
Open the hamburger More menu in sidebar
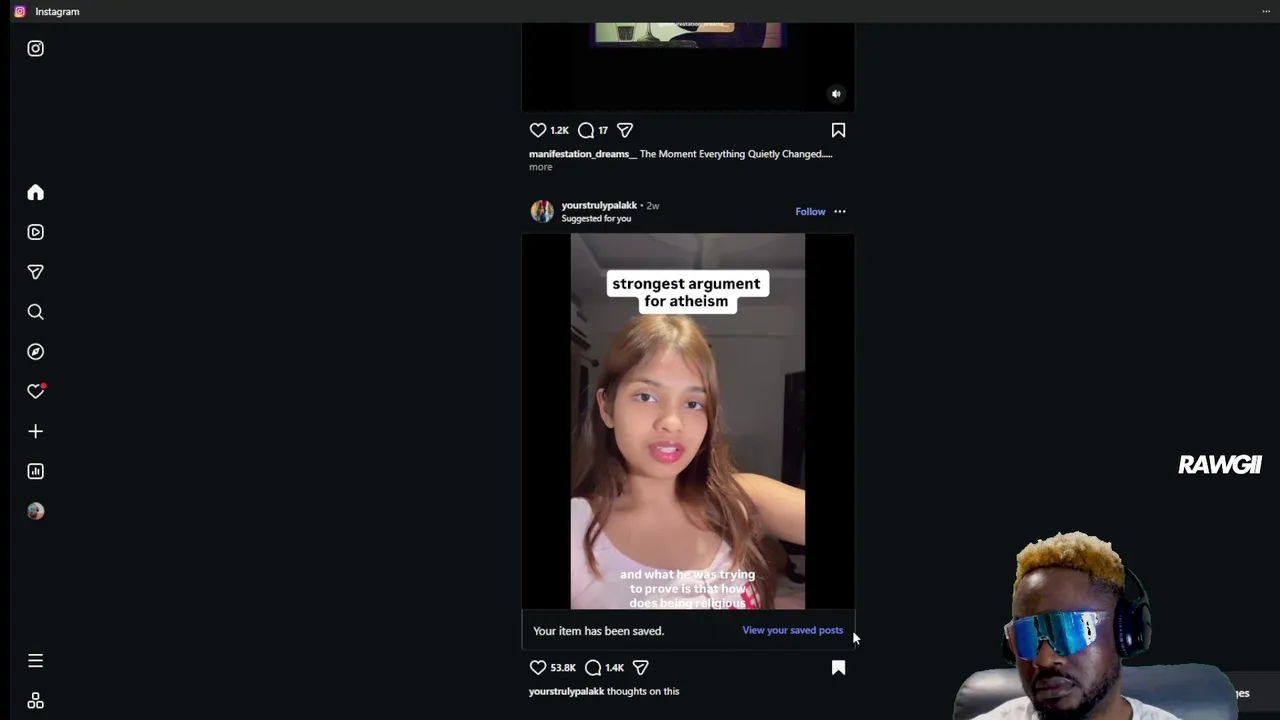[x=35, y=660]
